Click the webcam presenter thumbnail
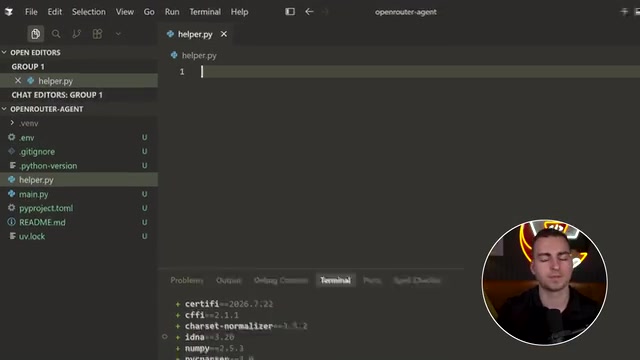 [x=544, y=282]
